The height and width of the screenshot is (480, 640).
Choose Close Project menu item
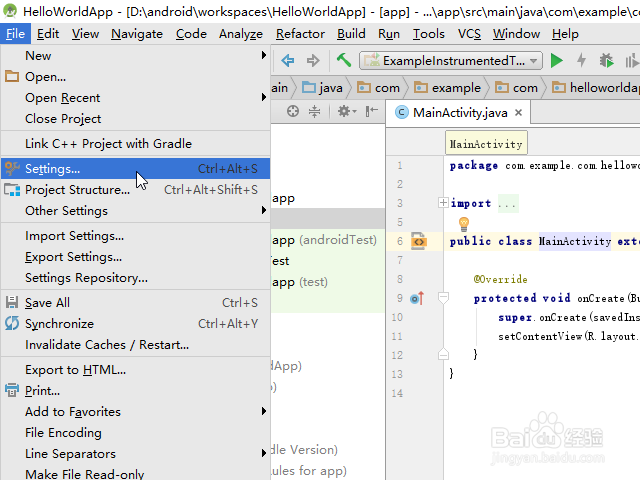(136, 119)
